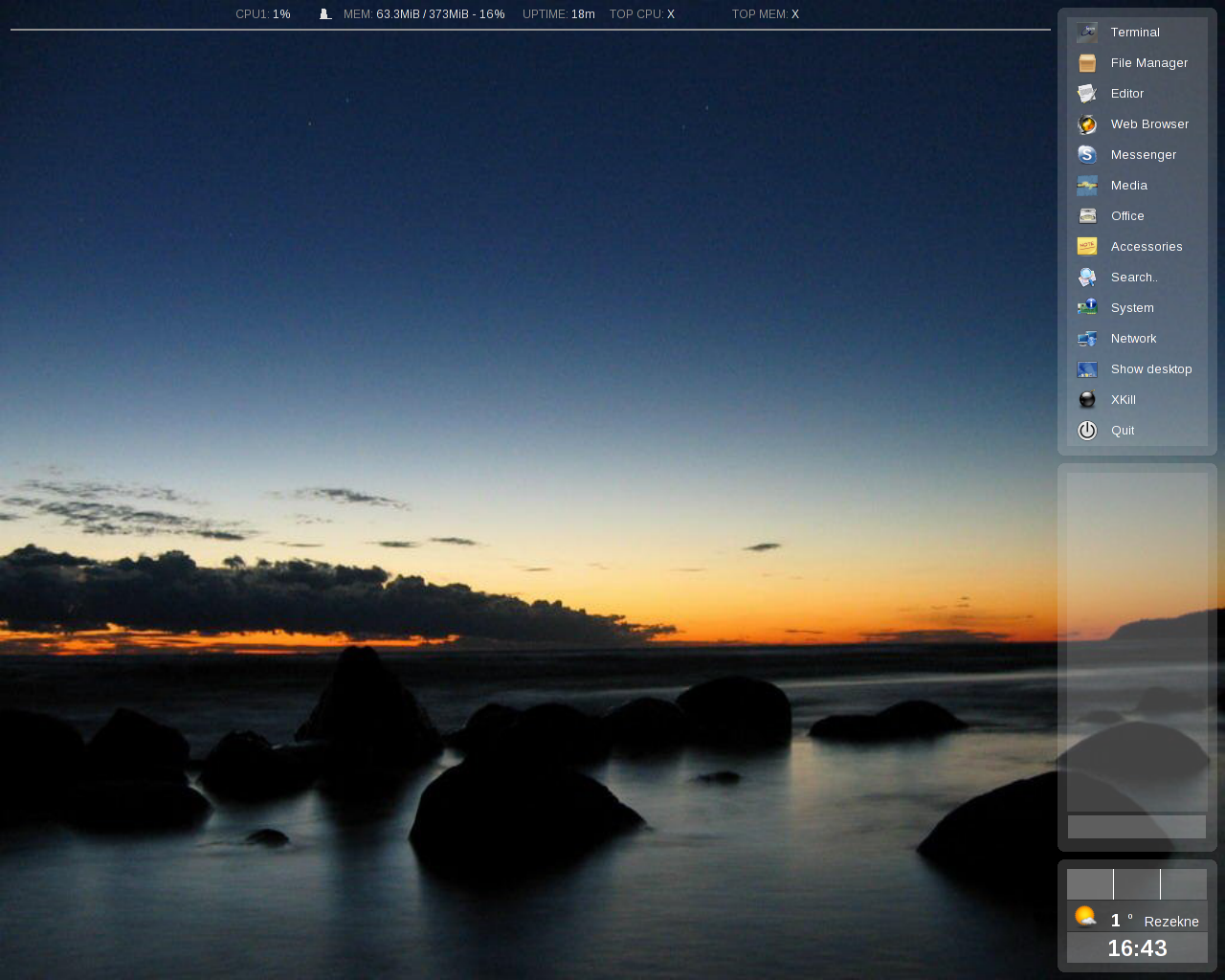
Task: Open the Network label
Action: [1133, 339]
